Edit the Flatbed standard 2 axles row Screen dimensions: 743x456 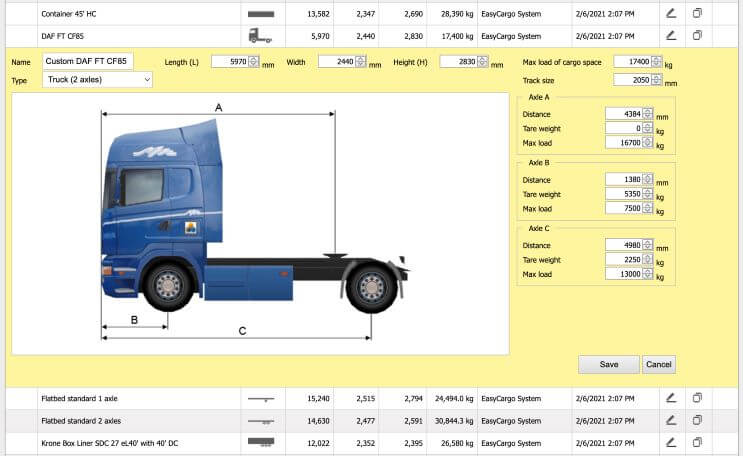671,420
